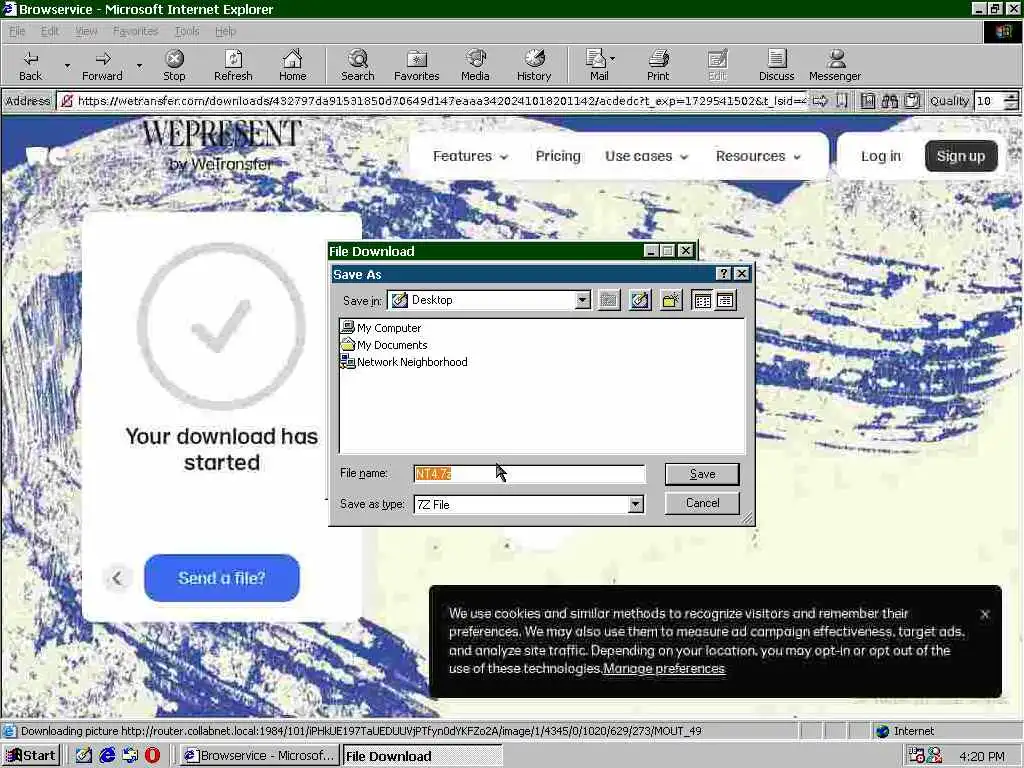Open the Media toolbar button
The height and width of the screenshot is (768, 1024).
point(475,65)
